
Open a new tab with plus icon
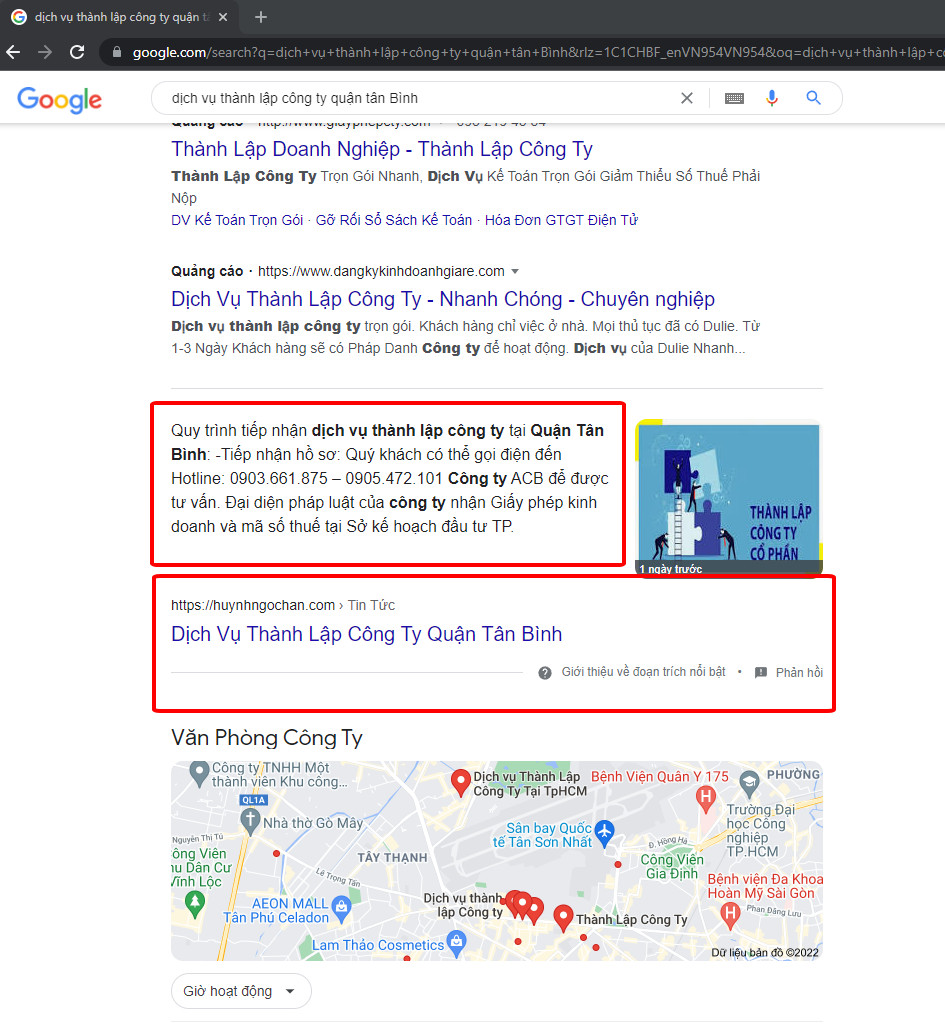click(x=261, y=17)
